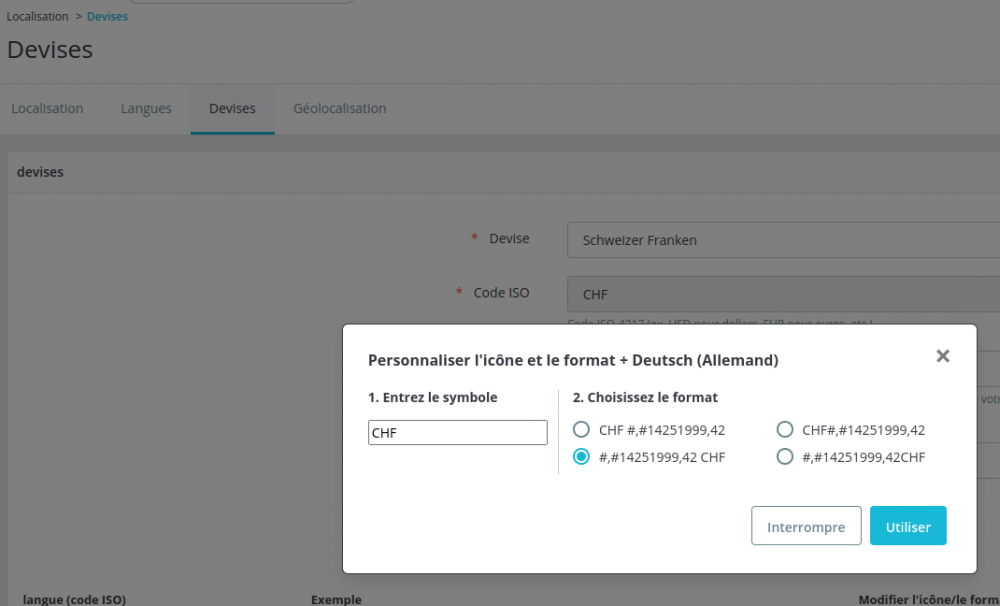This screenshot has height=606, width=1000.
Task: Close the currency format dialog with the X icon
Action: (x=941, y=355)
